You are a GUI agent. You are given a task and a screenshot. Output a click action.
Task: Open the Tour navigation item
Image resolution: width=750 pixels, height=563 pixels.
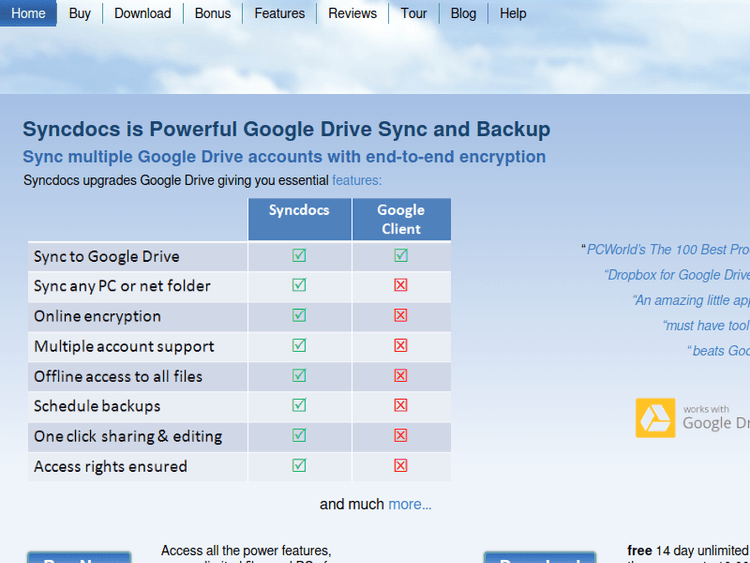pos(414,13)
